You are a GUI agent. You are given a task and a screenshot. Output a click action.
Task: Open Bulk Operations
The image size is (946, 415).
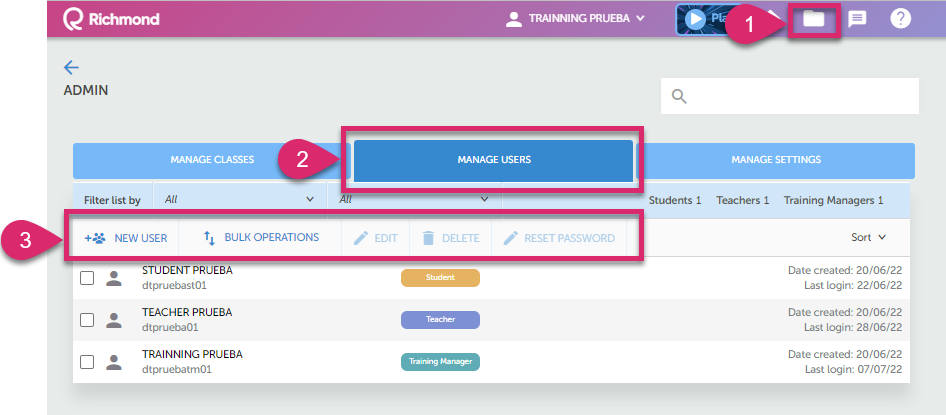[260, 238]
